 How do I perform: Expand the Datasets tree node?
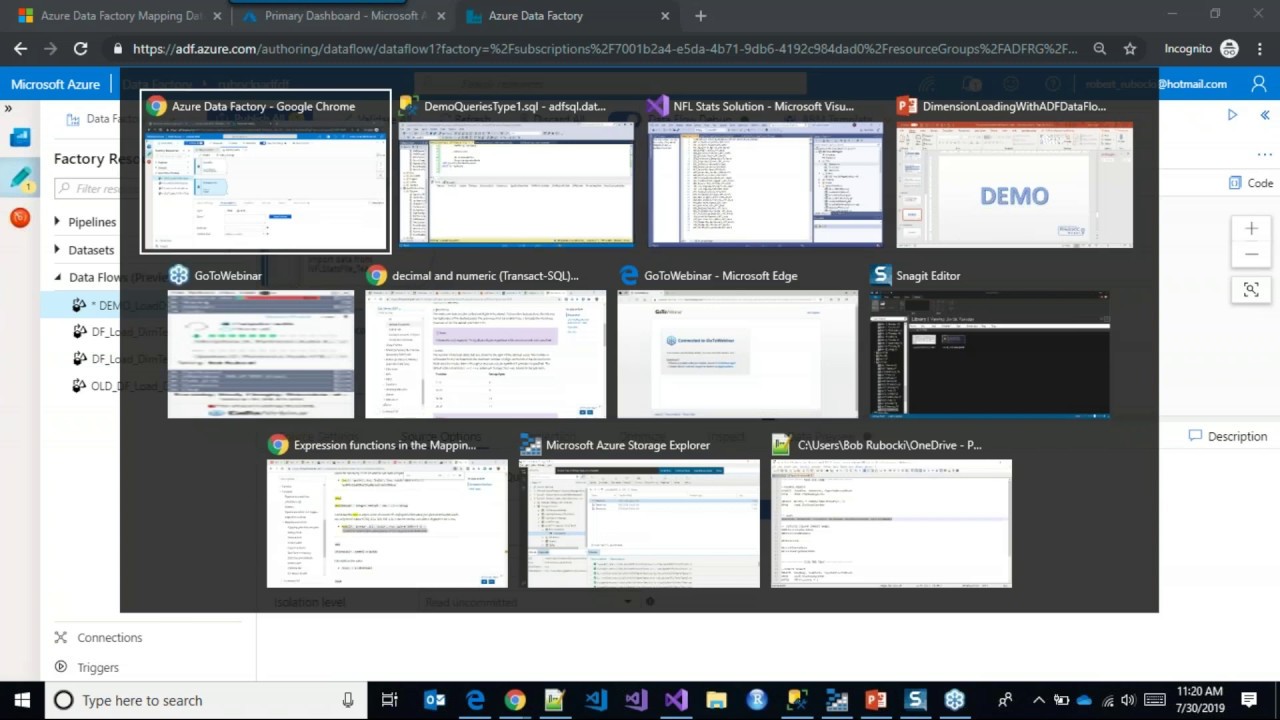57,250
